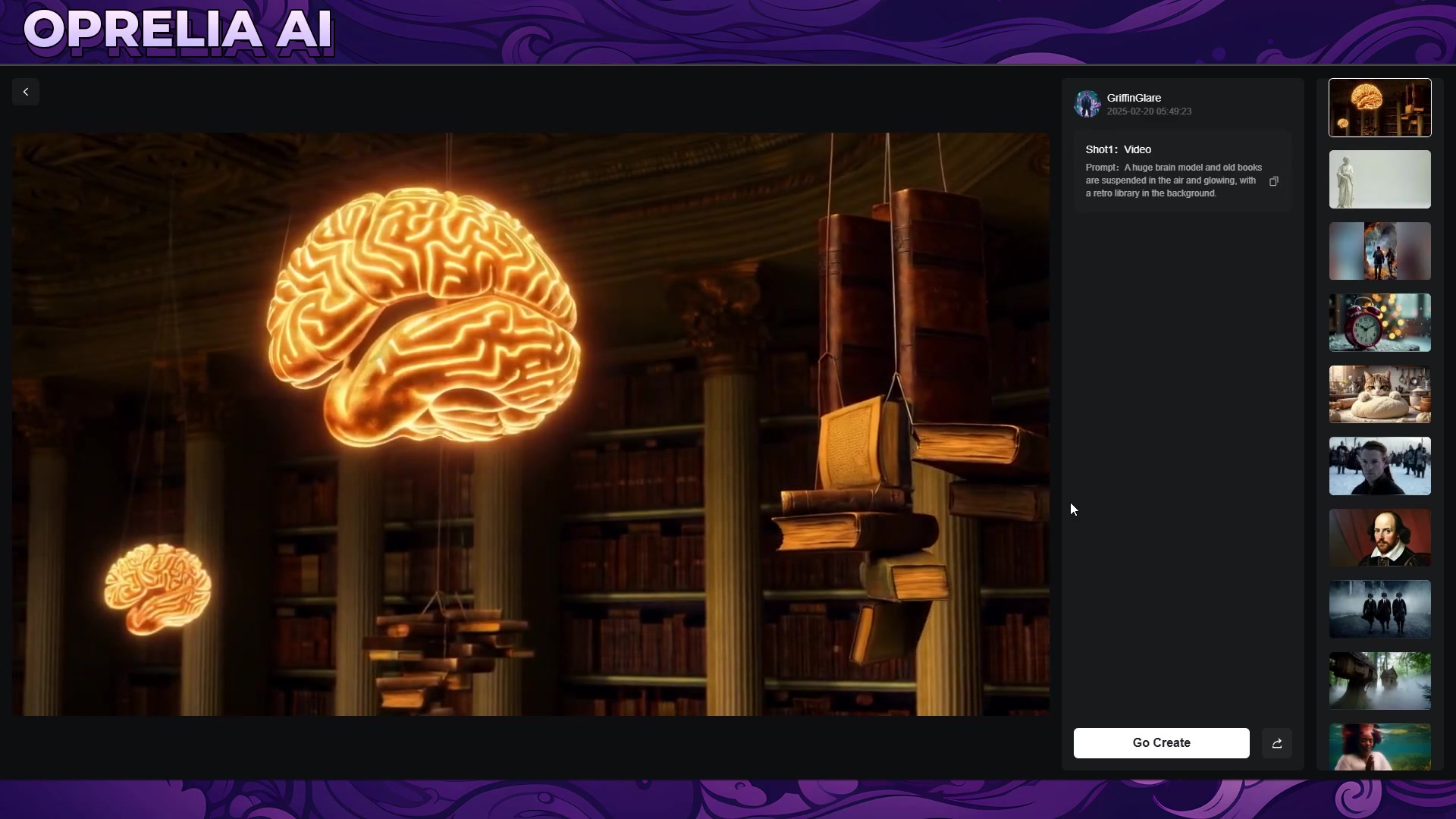
Task: Select the Shakespeare portrait thumbnail
Action: pos(1380,538)
